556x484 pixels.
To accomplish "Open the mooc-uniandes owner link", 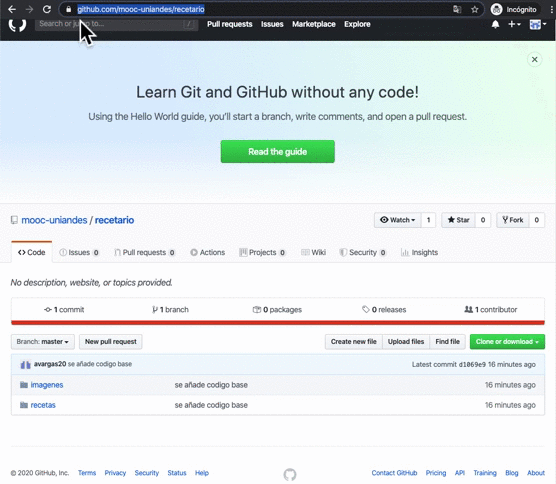I will pyautogui.click(x=54, y=220).
